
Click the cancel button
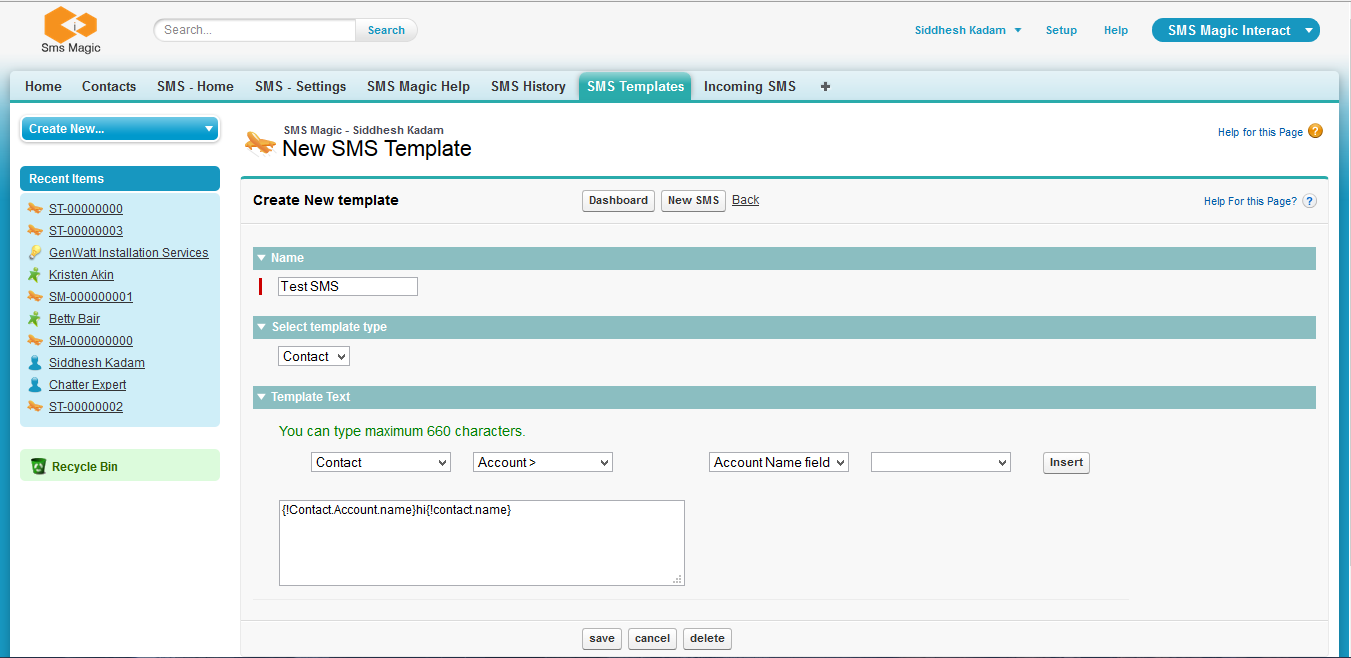coord(652,639)
